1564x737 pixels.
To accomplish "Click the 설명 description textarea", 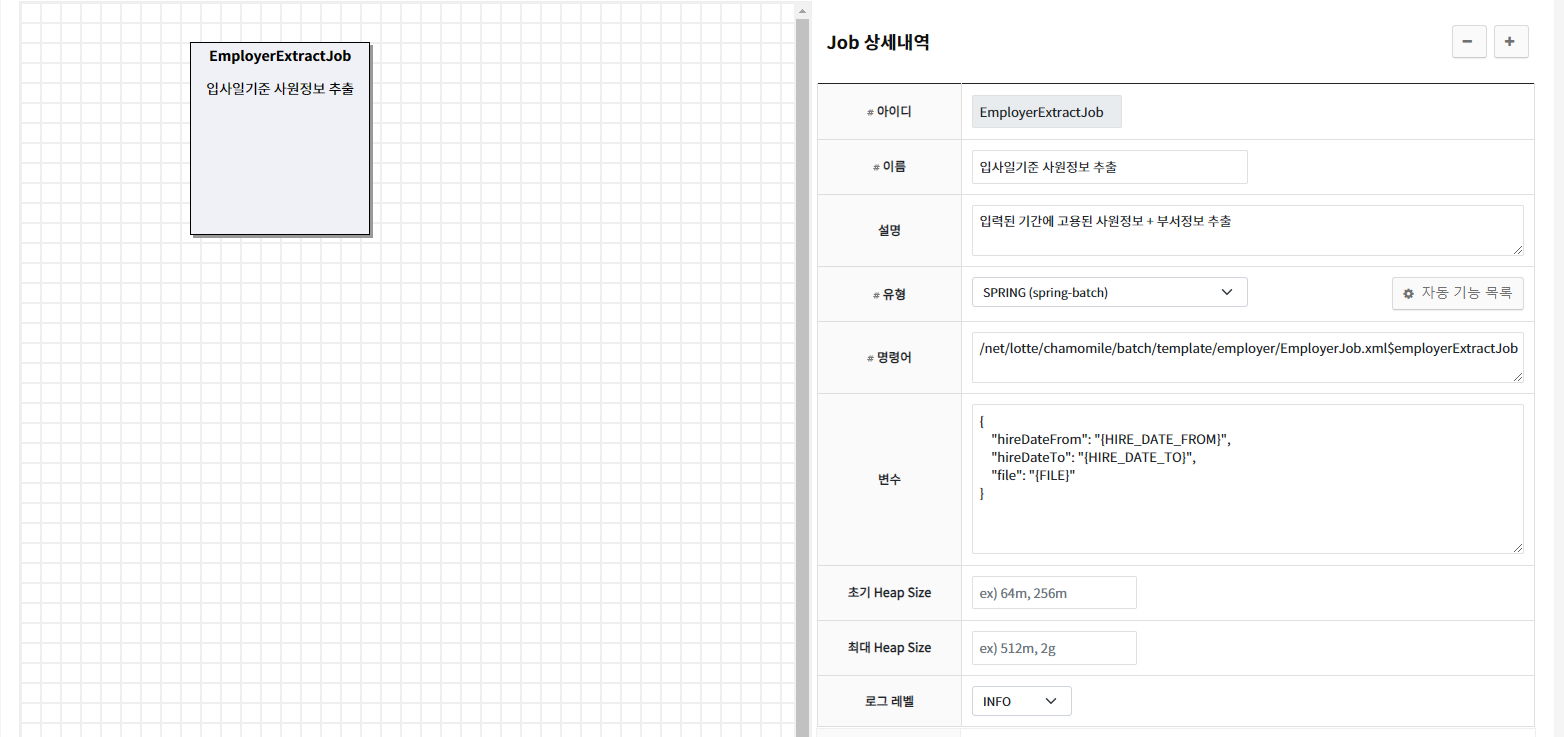I will click(x=1248, y=230).
